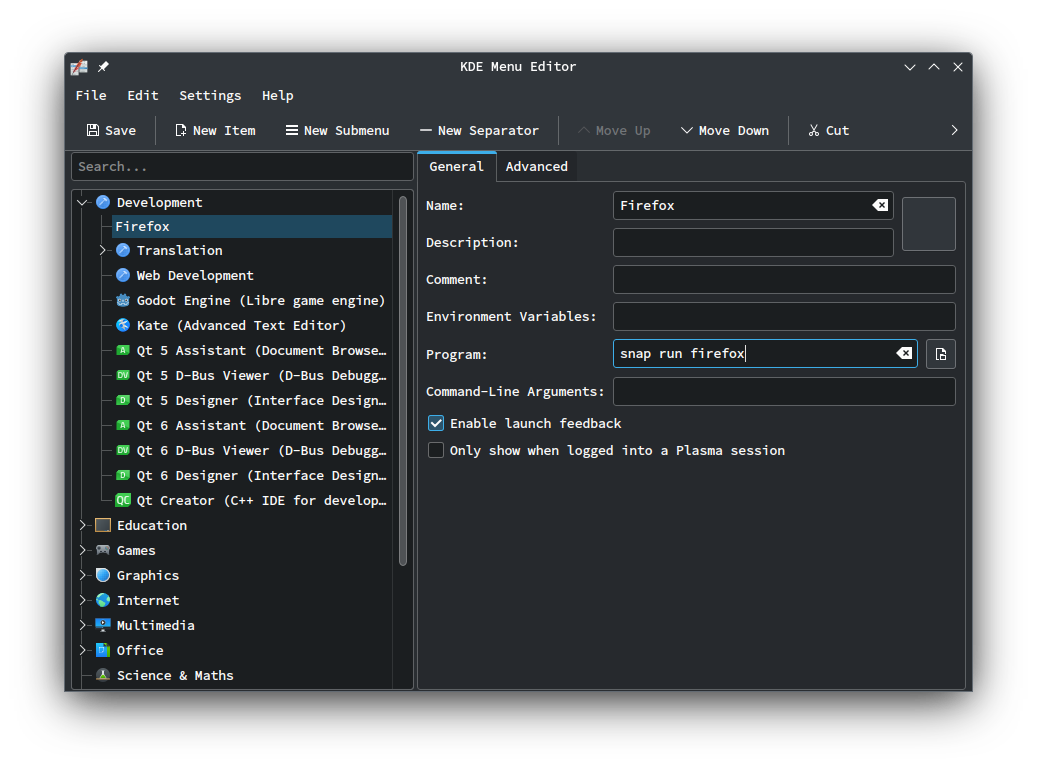Click the Qt 6 D-Bus Viewer icon
Screen dimensions: 1037x768
[123, 450]
